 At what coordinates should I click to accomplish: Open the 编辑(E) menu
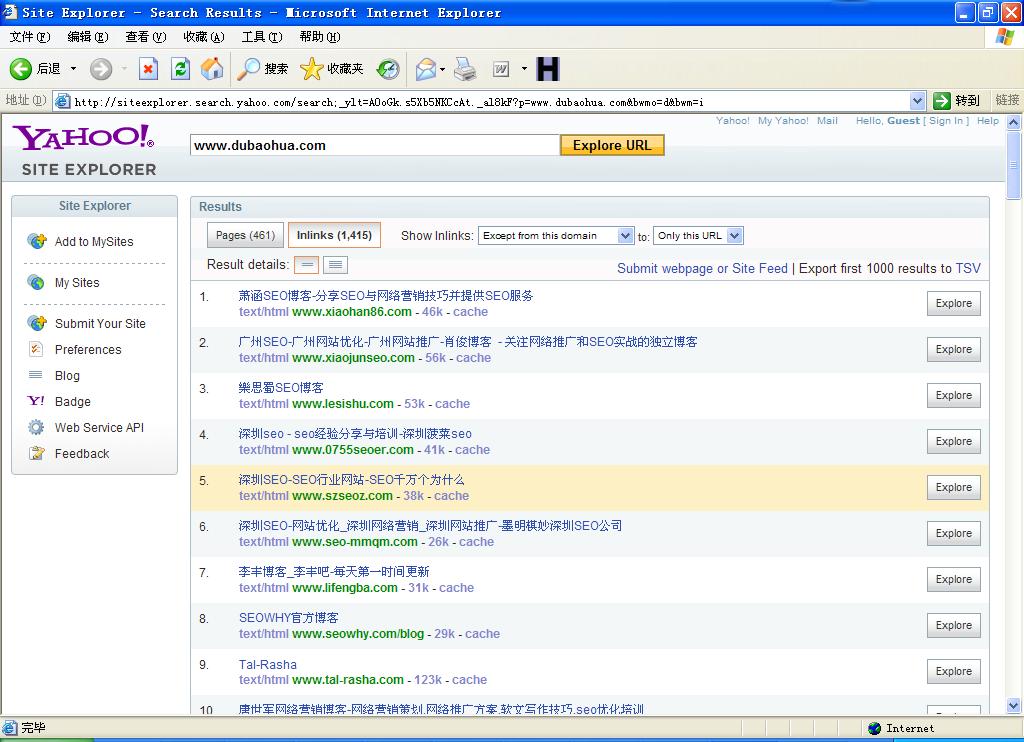[x=88, y=37]
